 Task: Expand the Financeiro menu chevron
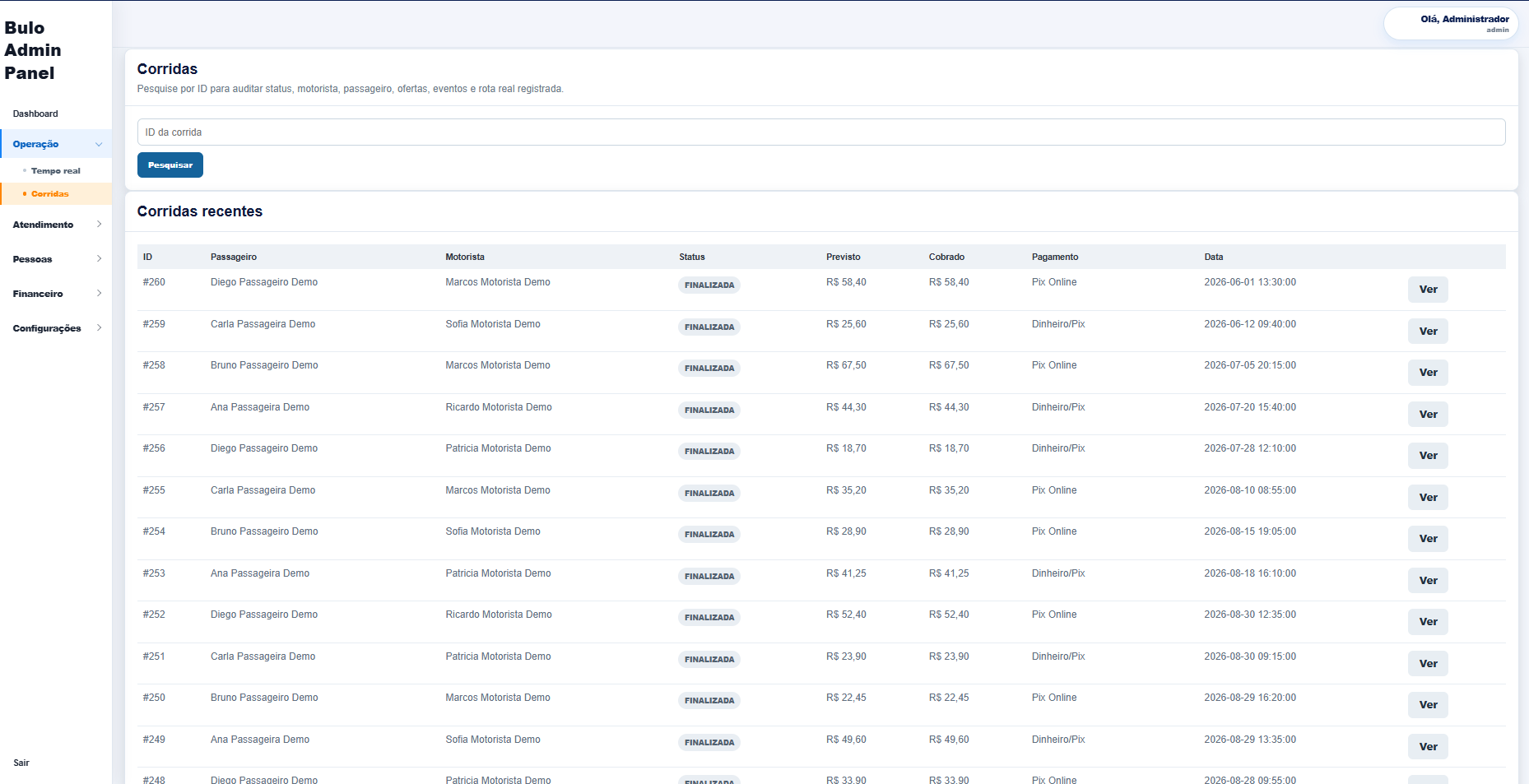pyautogui.click(x=99, y=293)
